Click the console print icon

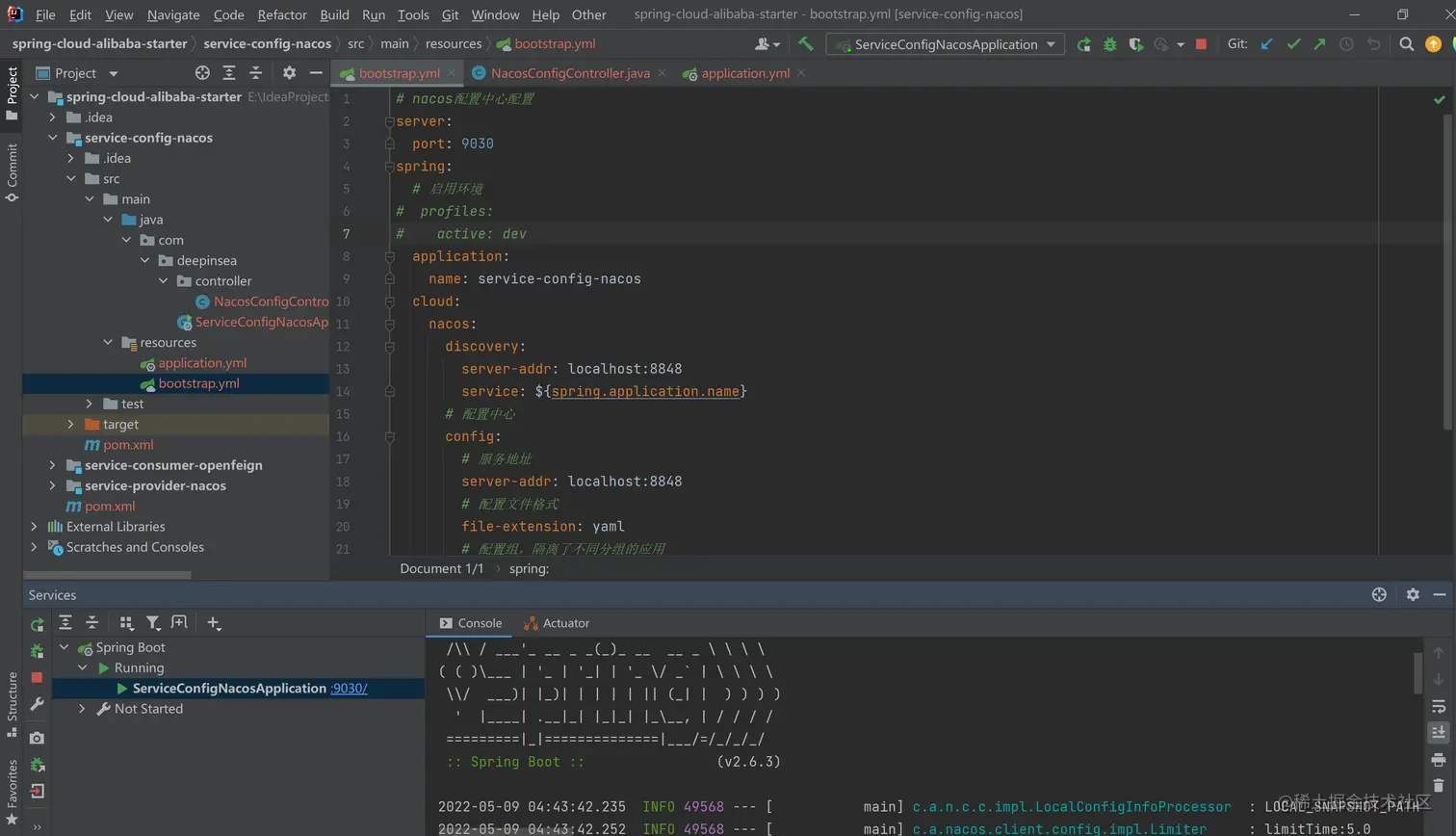pos(1439,760)
